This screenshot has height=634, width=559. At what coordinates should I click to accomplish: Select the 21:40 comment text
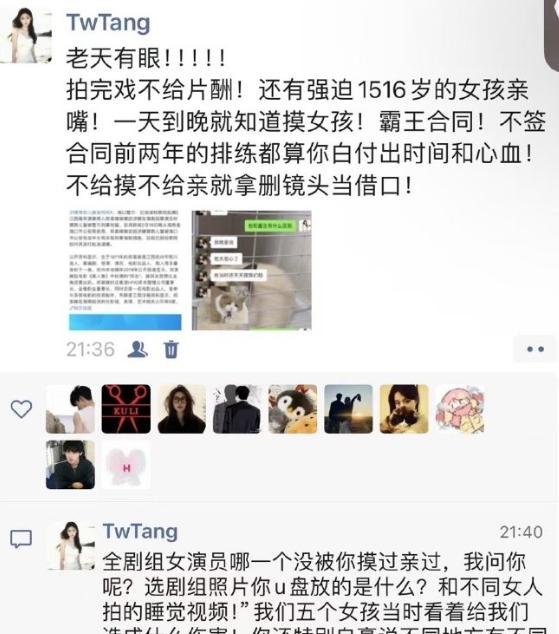[323, 592]
